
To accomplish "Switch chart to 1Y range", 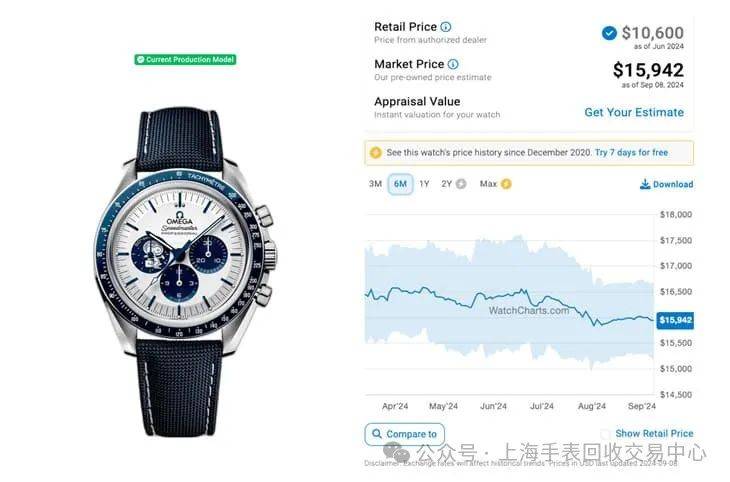I will [x=424, y=184].
